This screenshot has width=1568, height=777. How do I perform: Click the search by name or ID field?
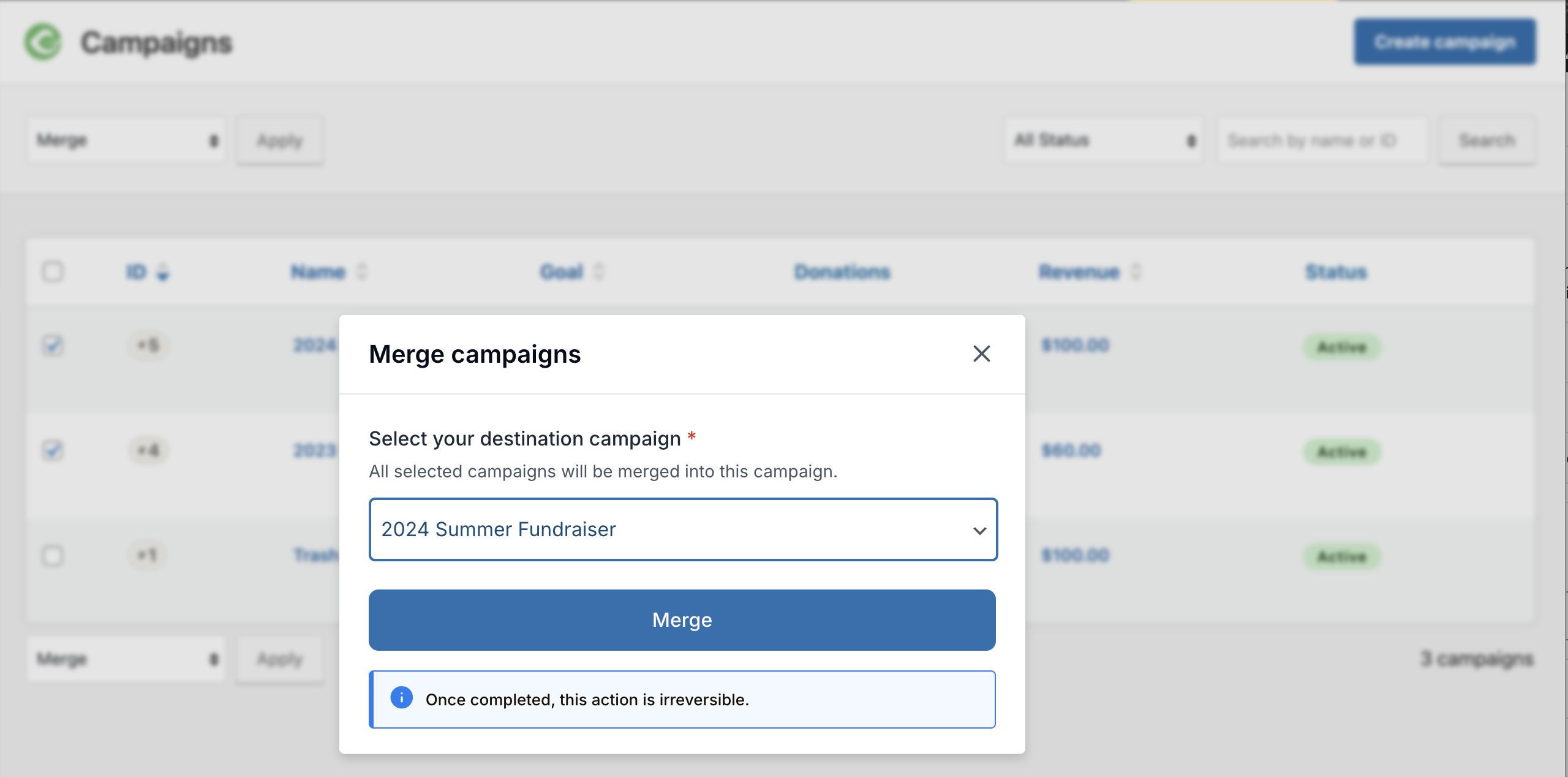coord(1323,140)
